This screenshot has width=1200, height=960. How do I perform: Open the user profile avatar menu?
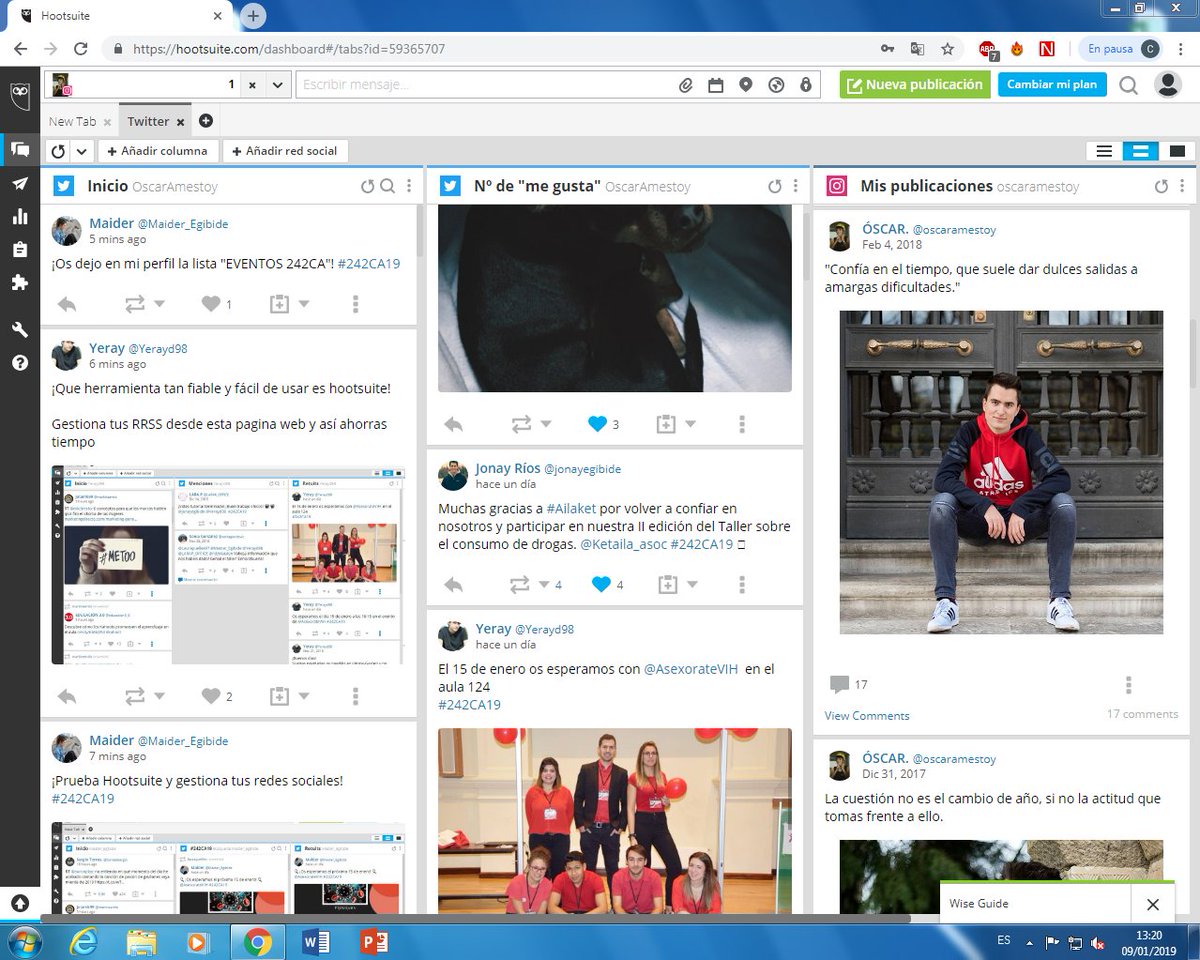pos(1167,85)
